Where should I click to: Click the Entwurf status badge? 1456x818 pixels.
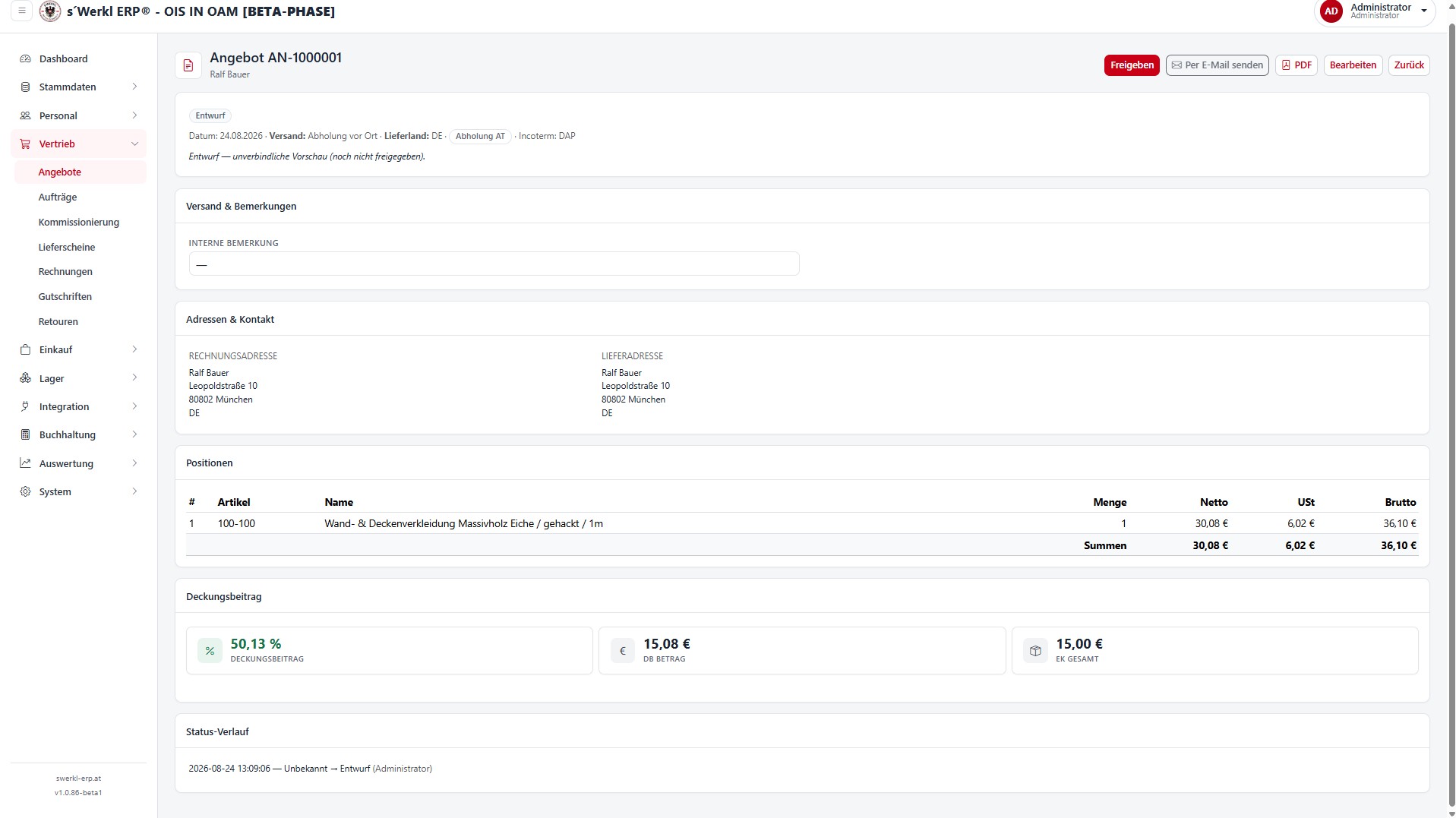[210, 116]
